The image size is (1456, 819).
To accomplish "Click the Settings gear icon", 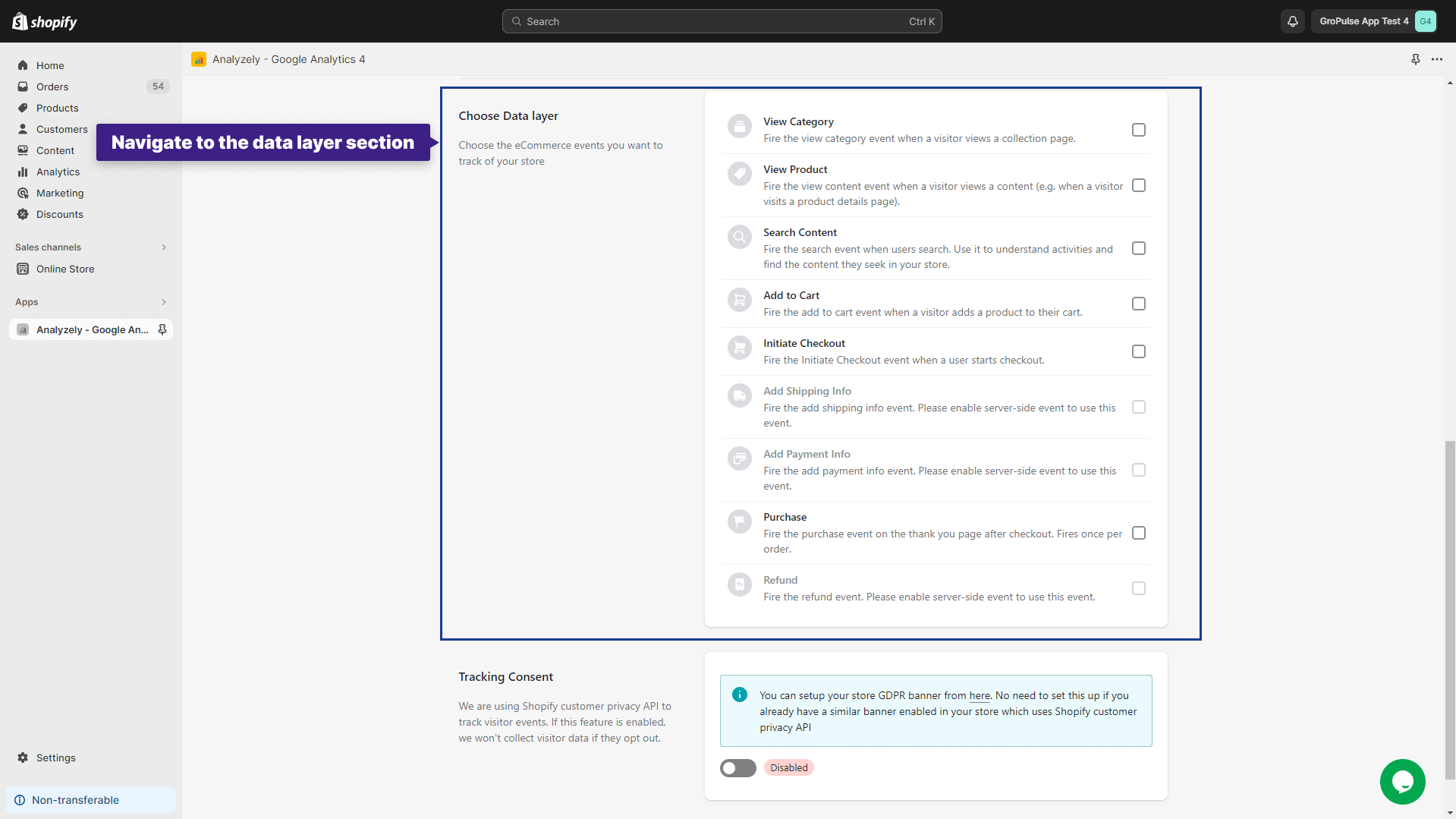I will [x=23, y=758].
